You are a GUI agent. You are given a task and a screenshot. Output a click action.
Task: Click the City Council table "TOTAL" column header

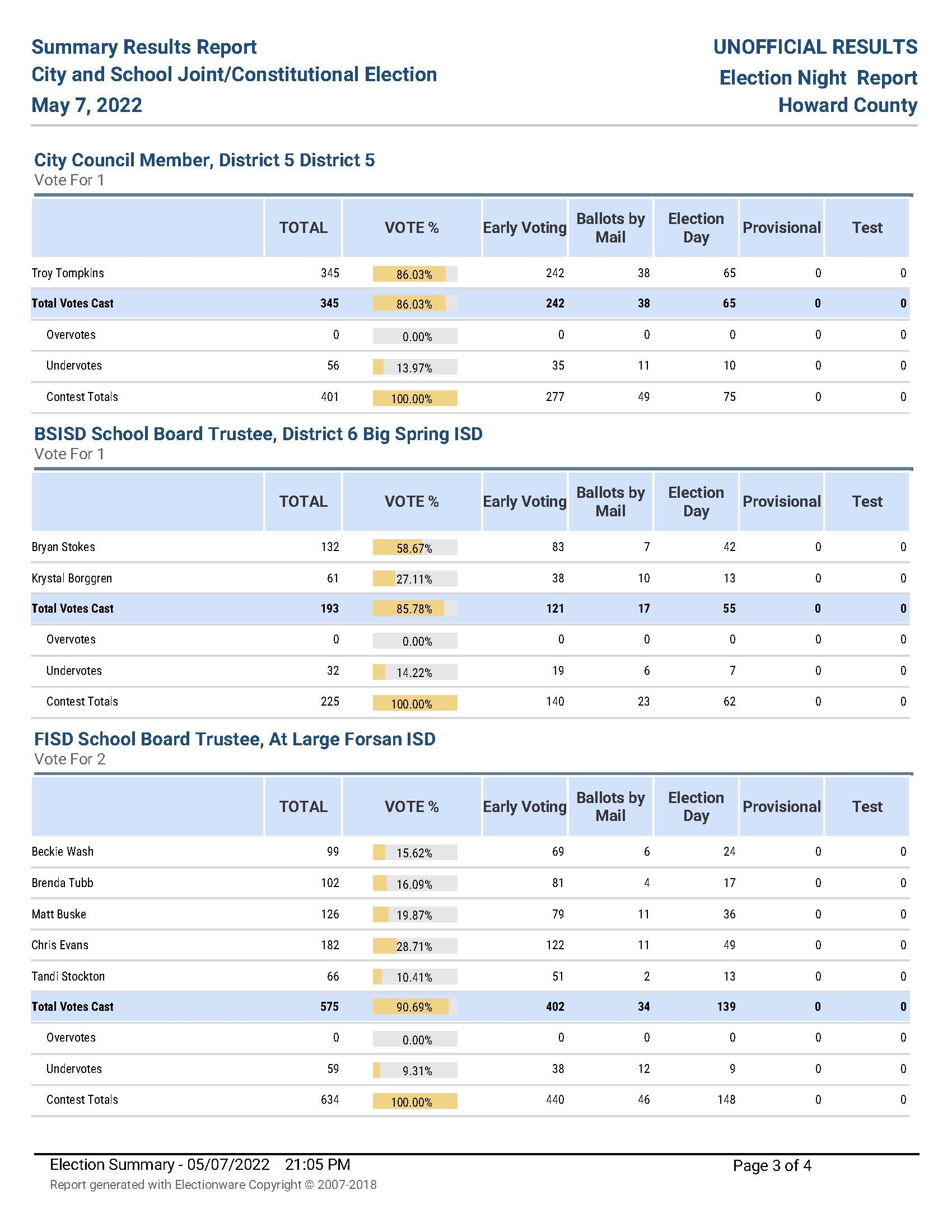coord(304,228)
